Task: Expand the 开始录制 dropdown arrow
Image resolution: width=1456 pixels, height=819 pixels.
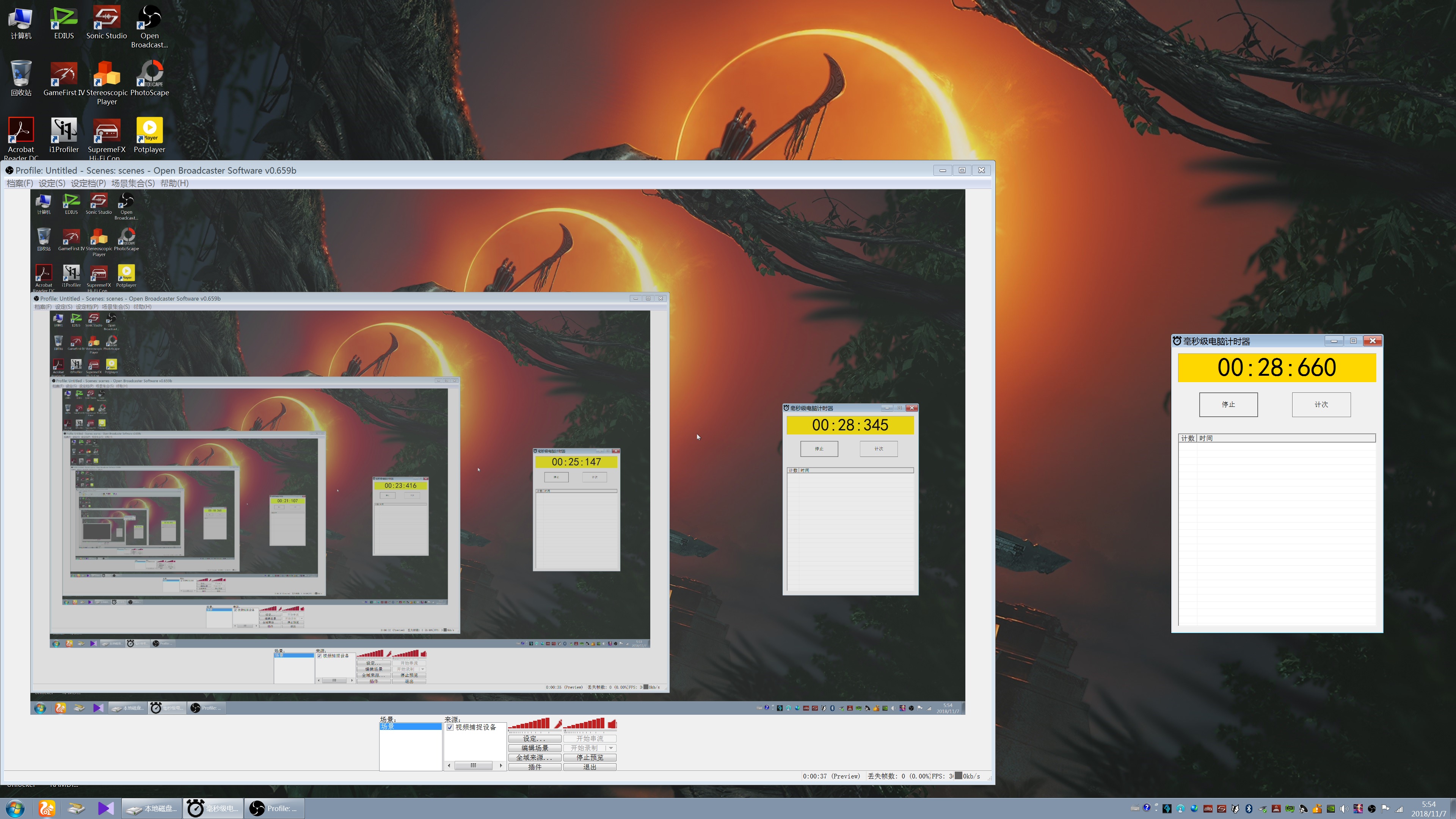Action: click(x=611, y=748)
